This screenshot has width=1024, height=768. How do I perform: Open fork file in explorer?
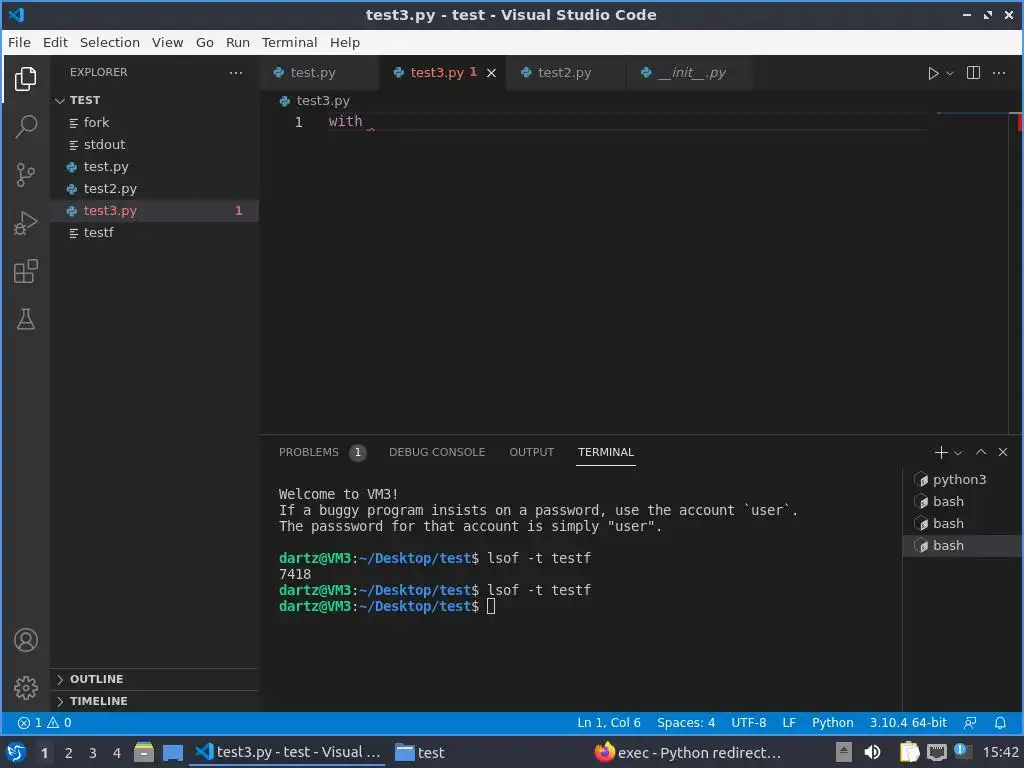pos(155,123)
